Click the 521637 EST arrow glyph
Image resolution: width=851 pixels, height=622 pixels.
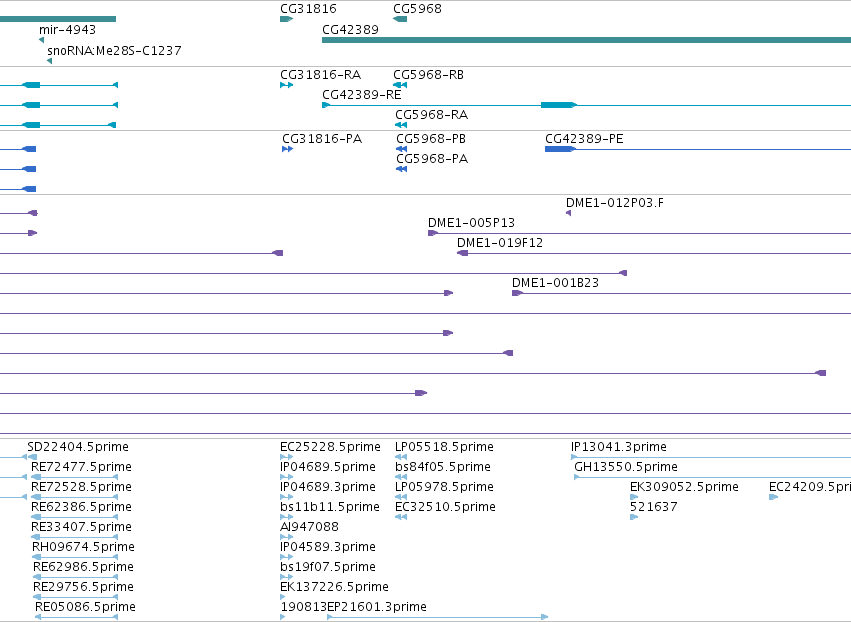click(634, 517)
